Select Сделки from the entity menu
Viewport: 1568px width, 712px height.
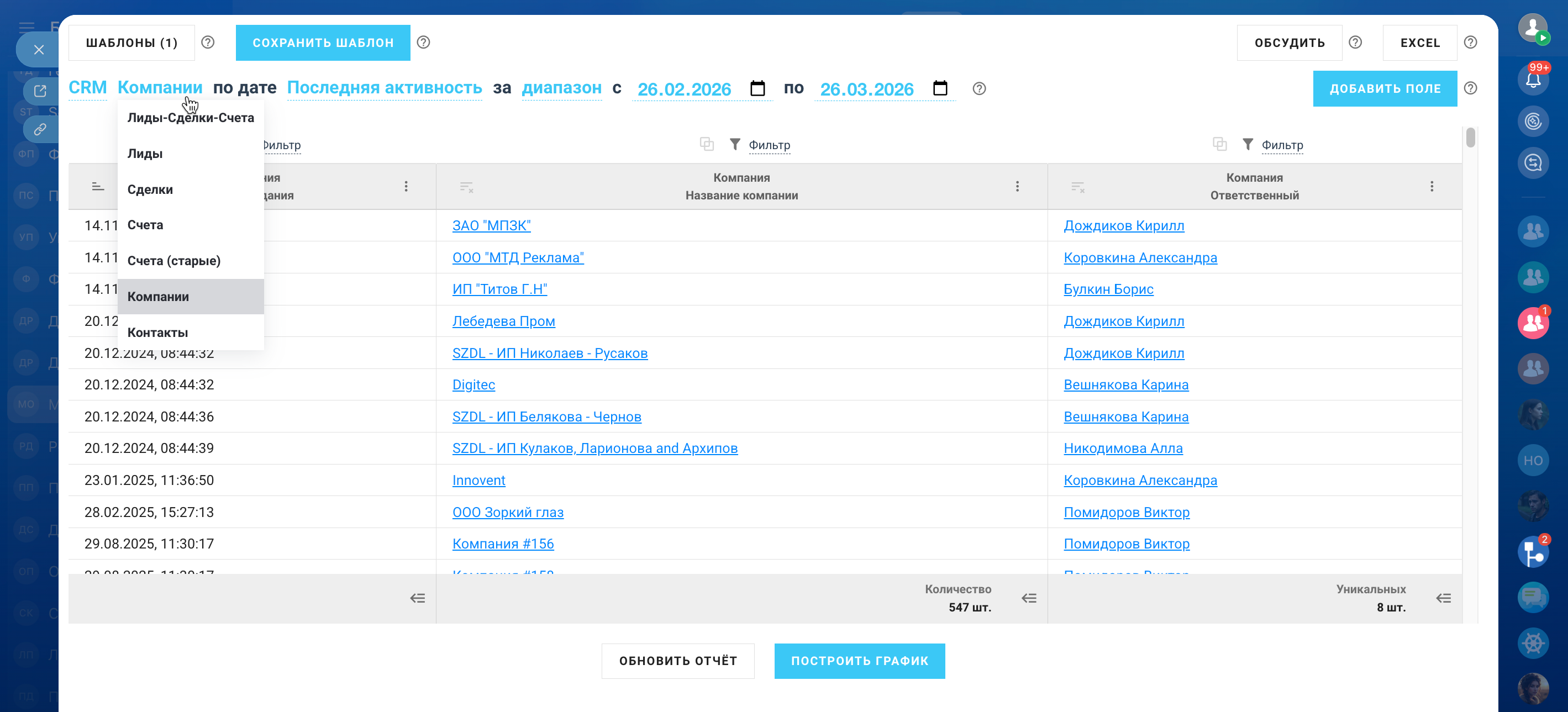click(150, 189)
